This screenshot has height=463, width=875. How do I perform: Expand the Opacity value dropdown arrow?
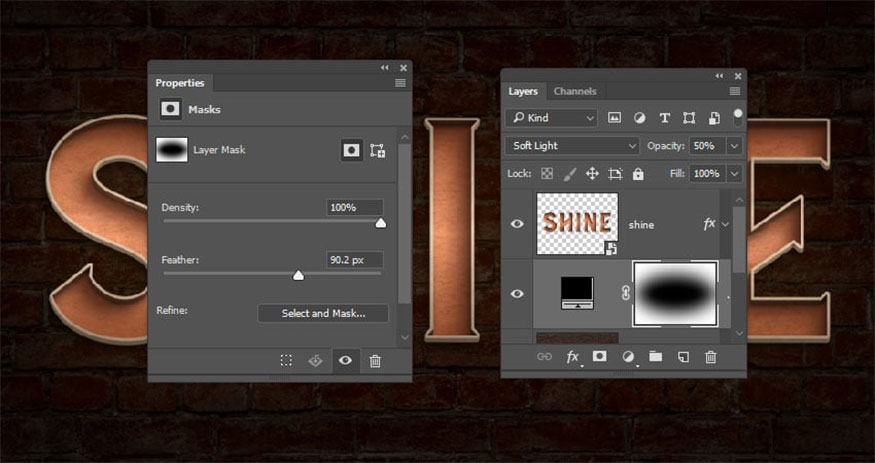pyautogui.click(x=735, y=146)
